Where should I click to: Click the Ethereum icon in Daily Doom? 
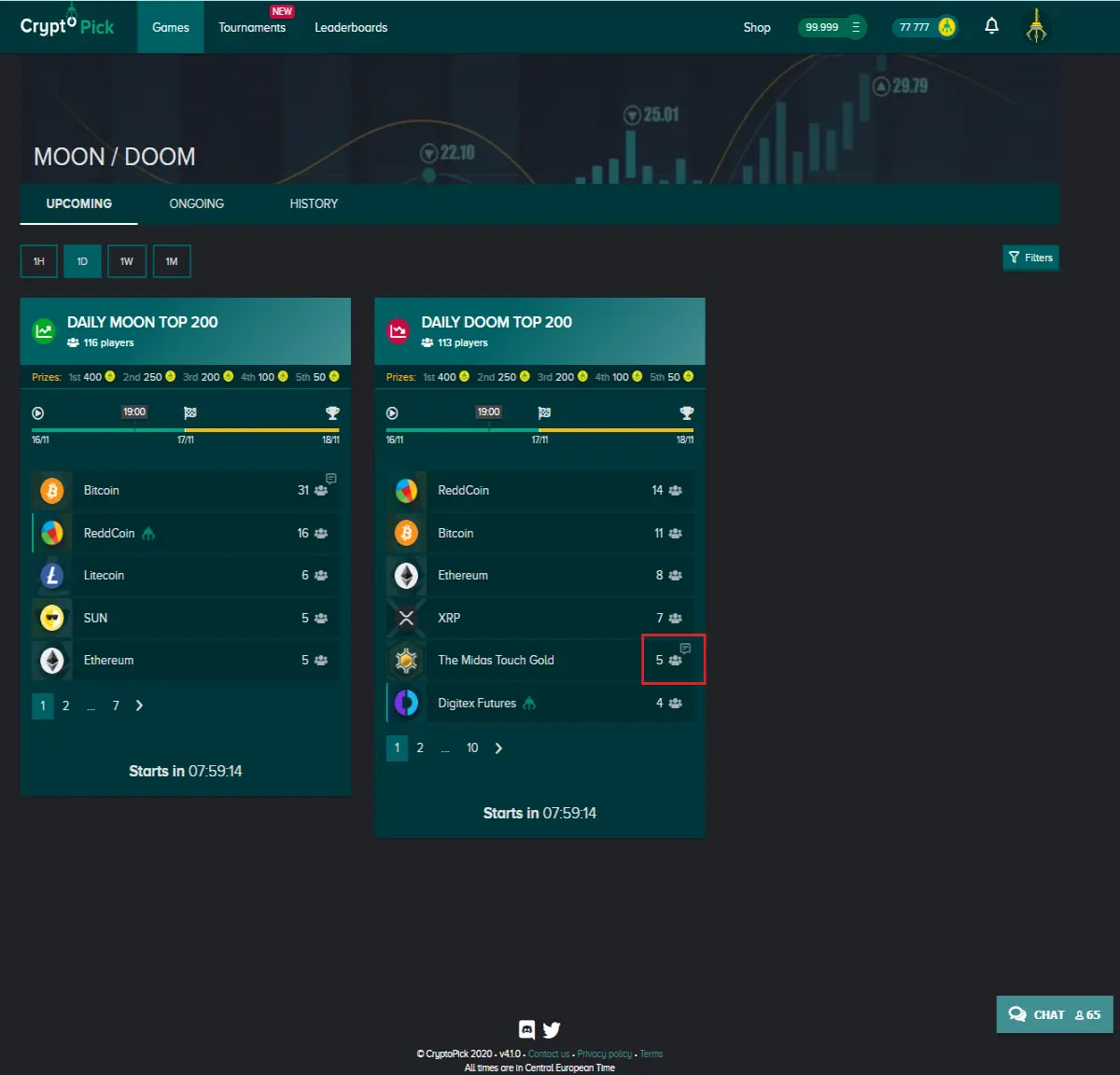click(x=406, y=576)
